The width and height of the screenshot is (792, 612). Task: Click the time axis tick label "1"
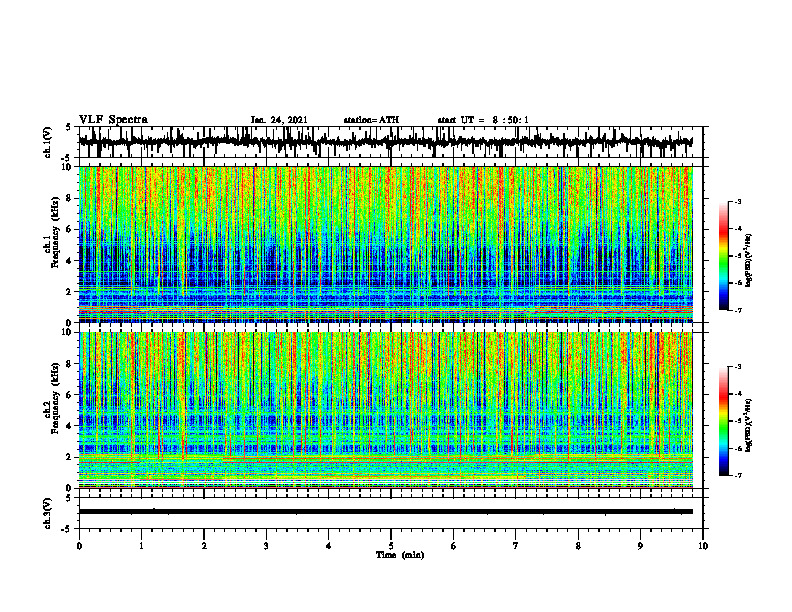(141, 546)
